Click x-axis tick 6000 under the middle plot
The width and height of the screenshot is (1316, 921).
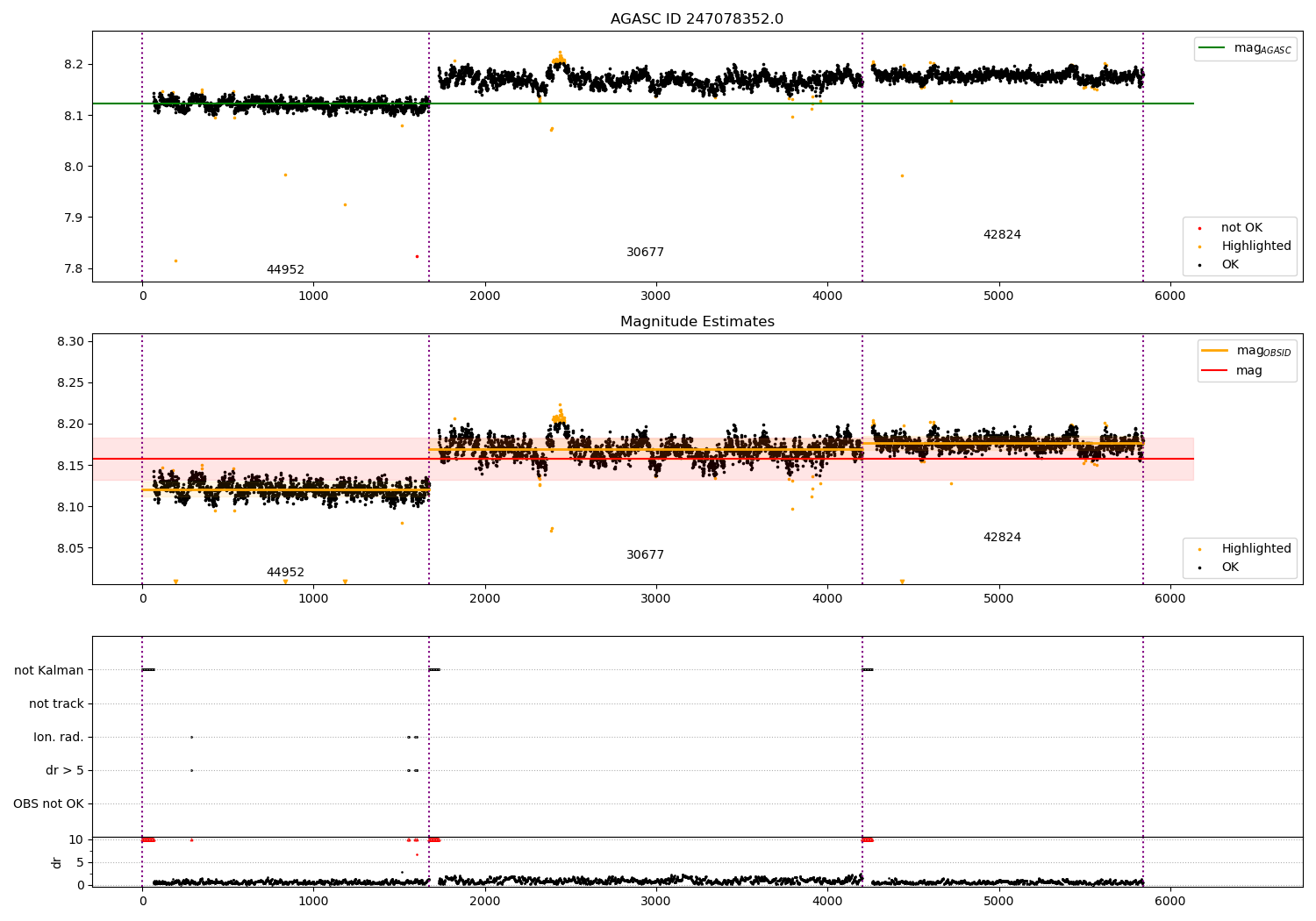tap(1169, 599)
